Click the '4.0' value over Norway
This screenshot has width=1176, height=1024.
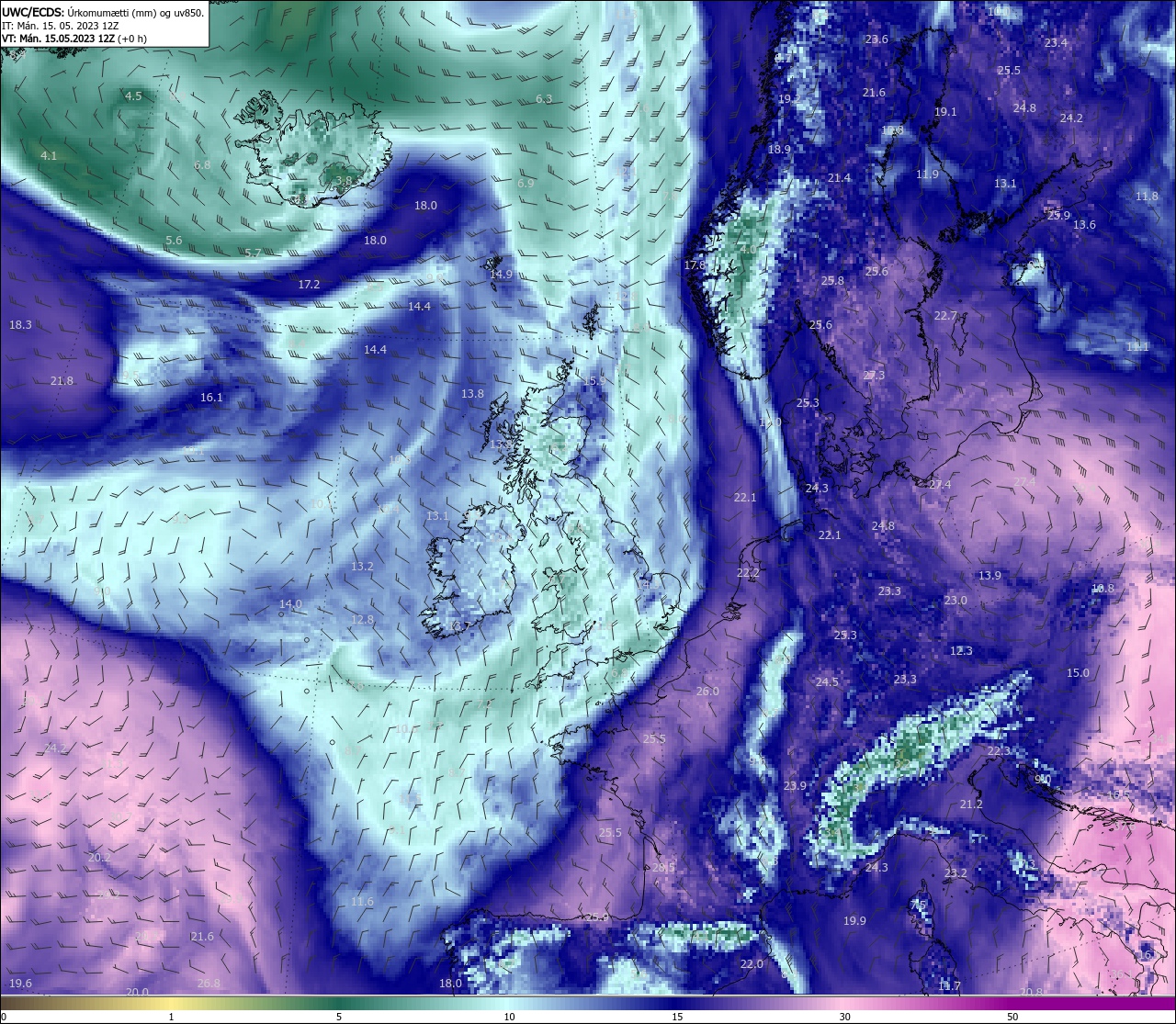coord(748,250)
